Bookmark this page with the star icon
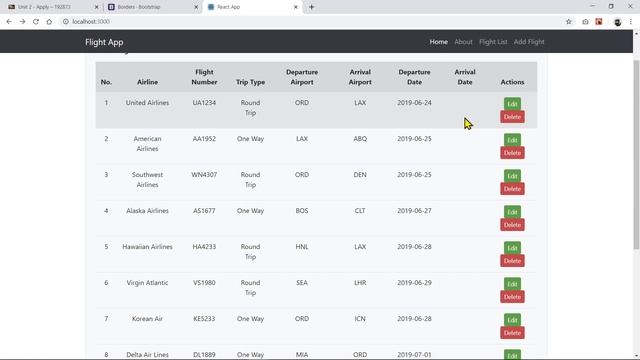 point(569,22)
